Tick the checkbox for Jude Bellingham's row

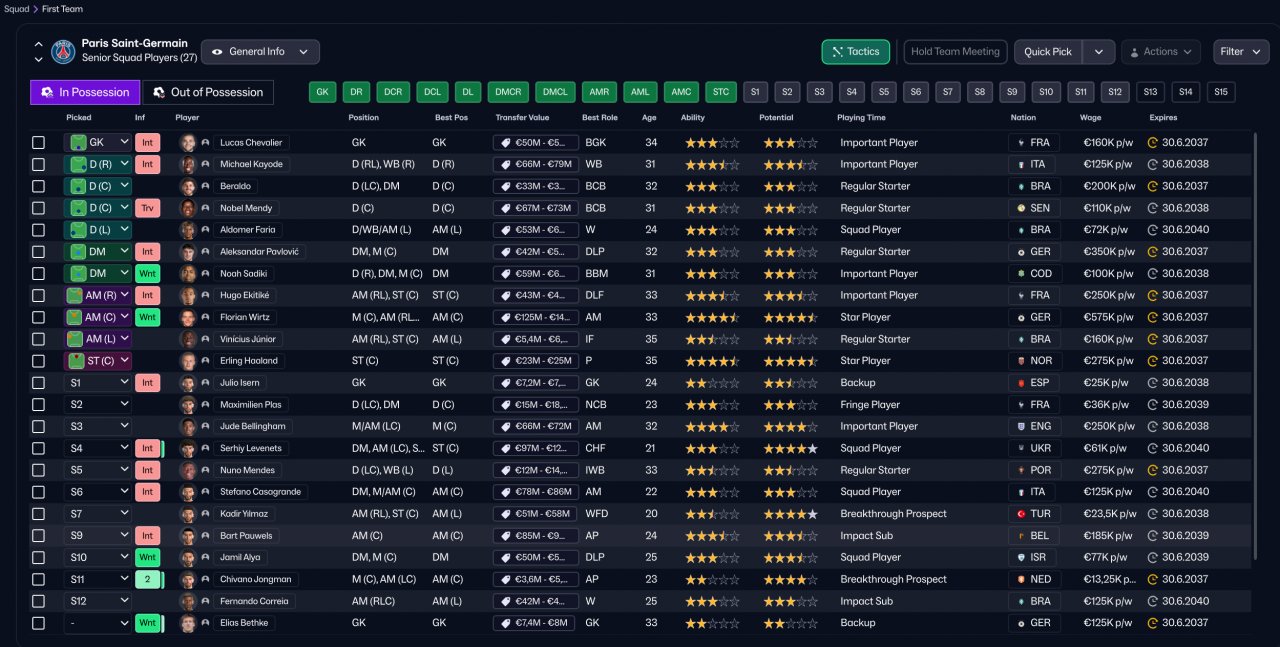pyautogui.click(x=38, y=426)
